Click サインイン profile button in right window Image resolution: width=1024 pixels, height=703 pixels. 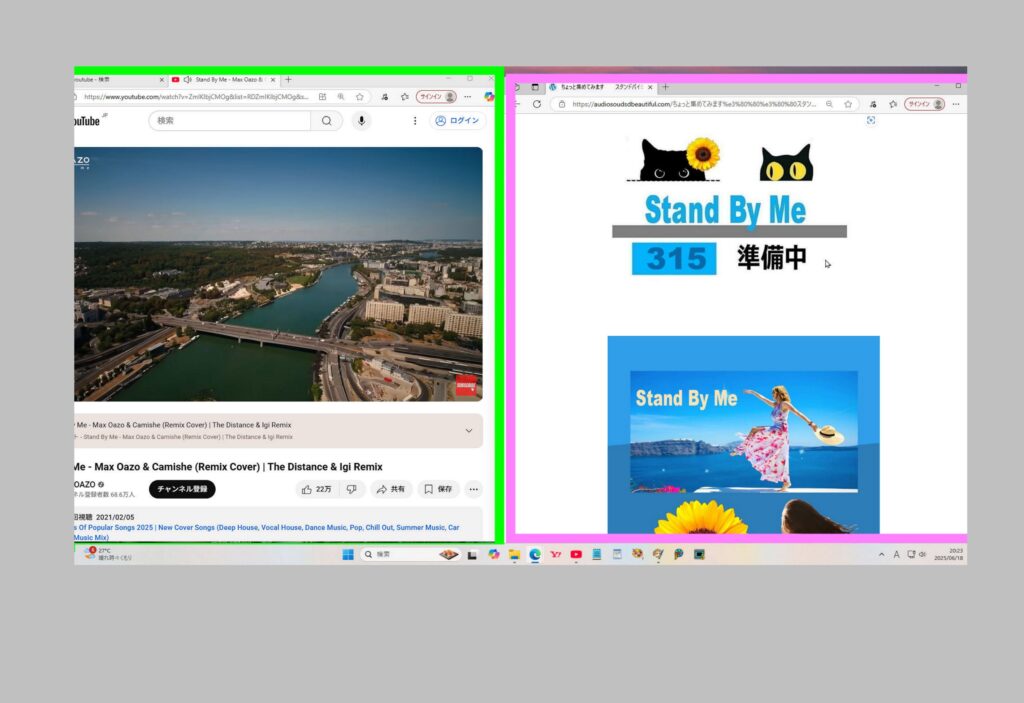925,104
